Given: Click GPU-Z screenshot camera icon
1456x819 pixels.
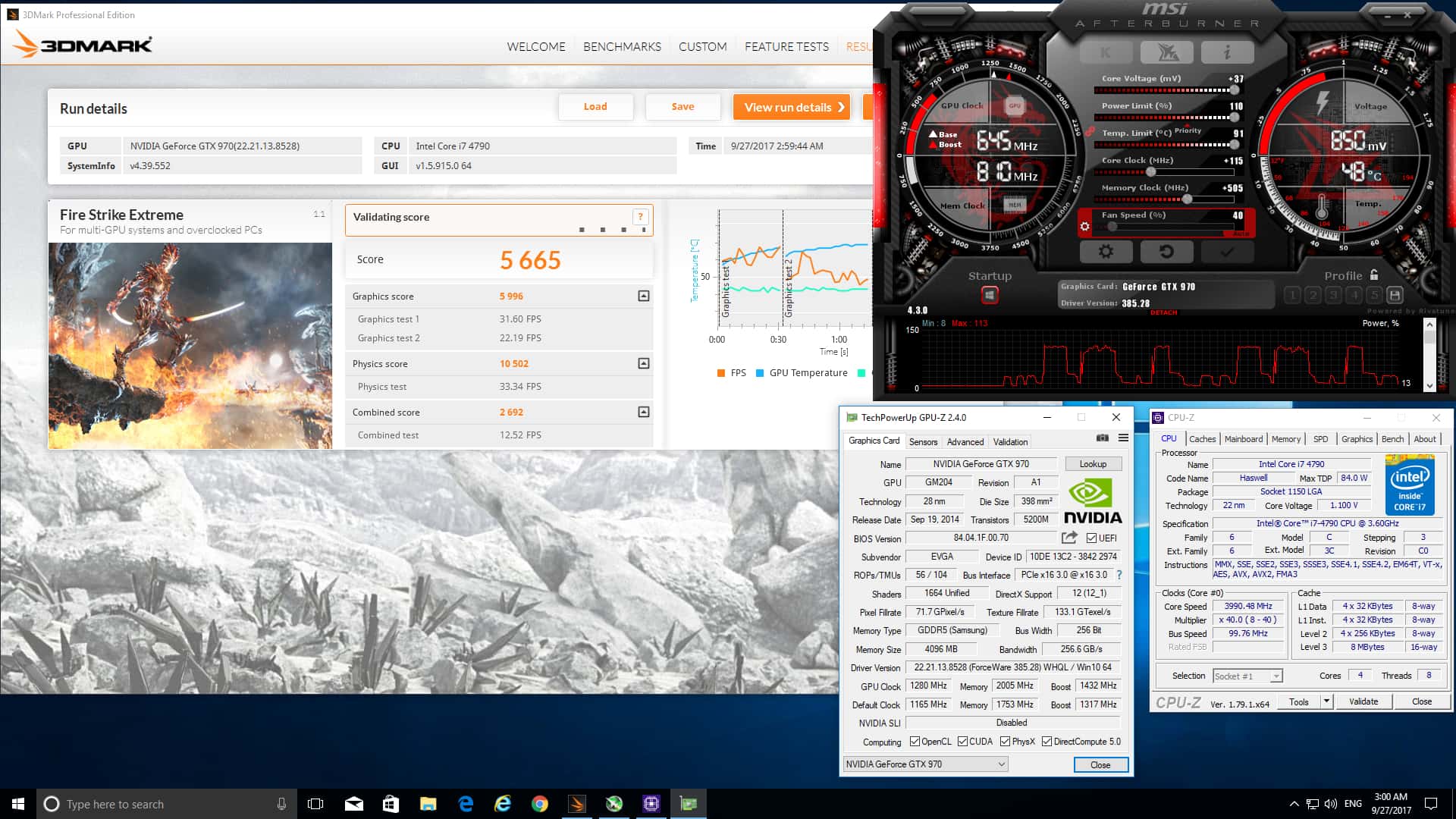Looking at the screenshot, I should click(x=1103, y=438).
